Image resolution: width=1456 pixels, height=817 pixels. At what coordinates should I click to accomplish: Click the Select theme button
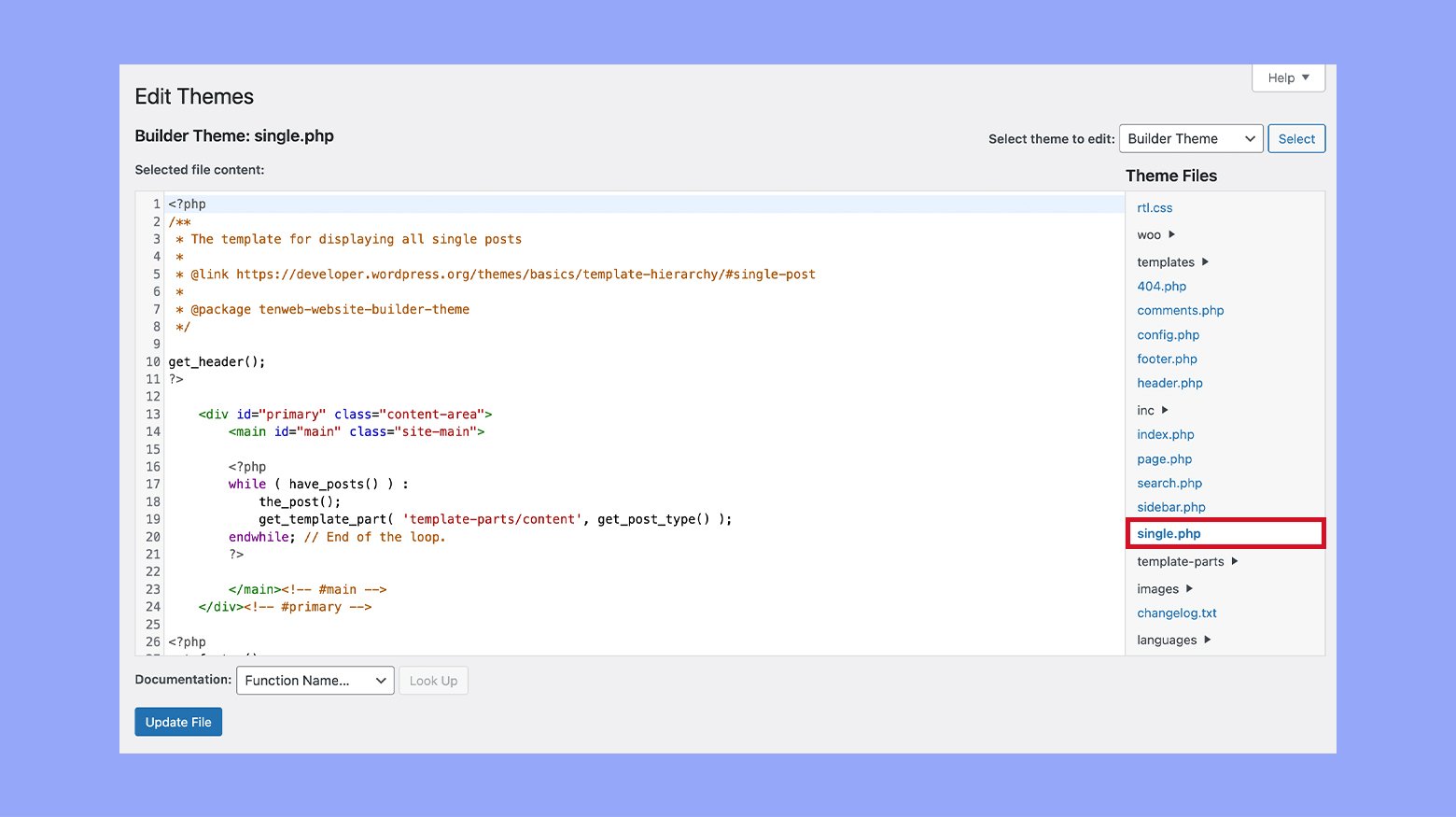point(1296,138)
